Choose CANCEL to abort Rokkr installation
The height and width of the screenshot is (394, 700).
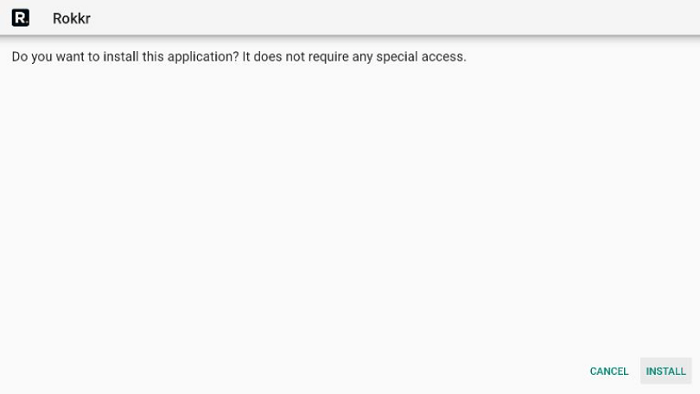click(x=609, y=371)
